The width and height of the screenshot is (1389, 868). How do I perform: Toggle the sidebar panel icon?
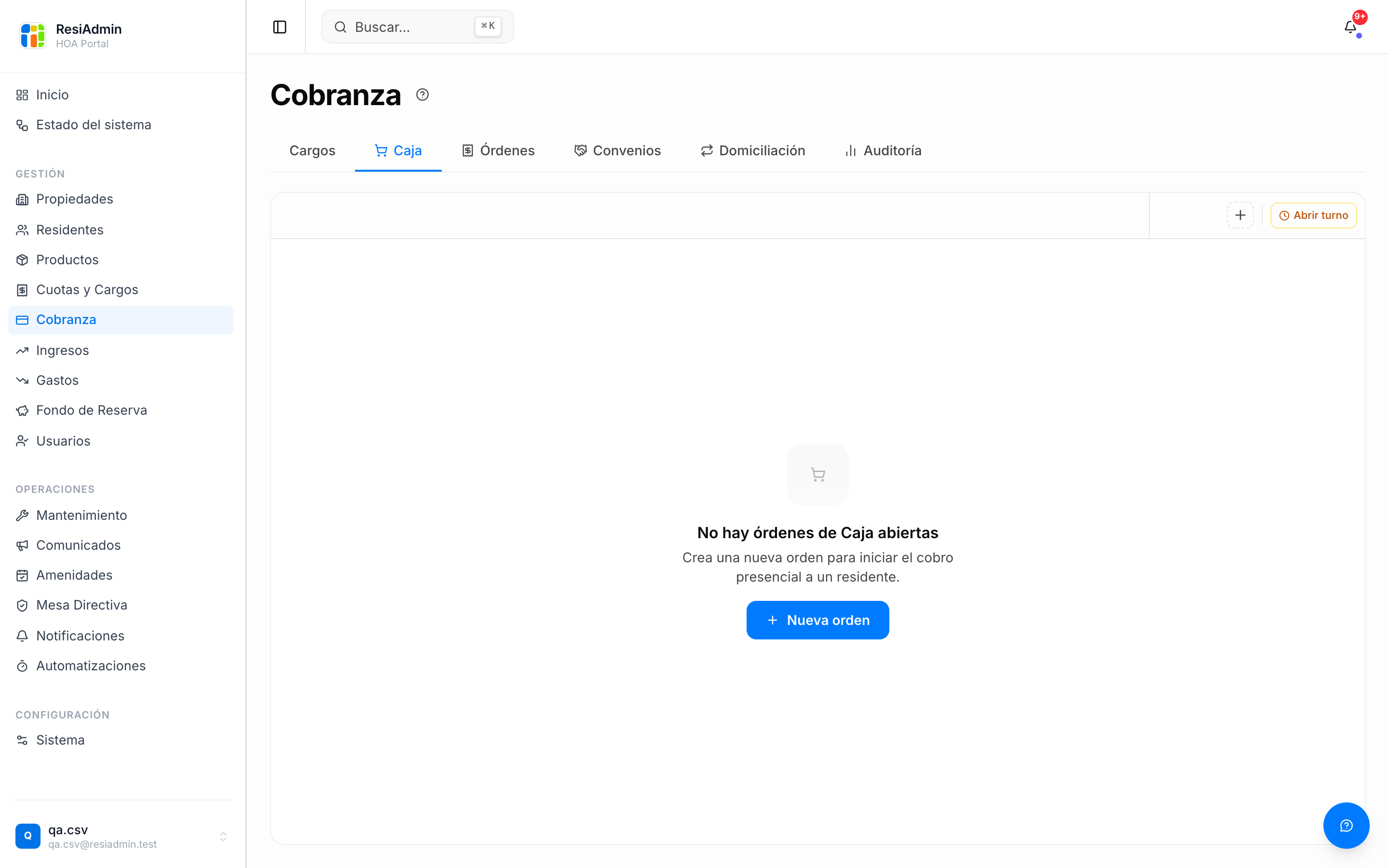280,27
